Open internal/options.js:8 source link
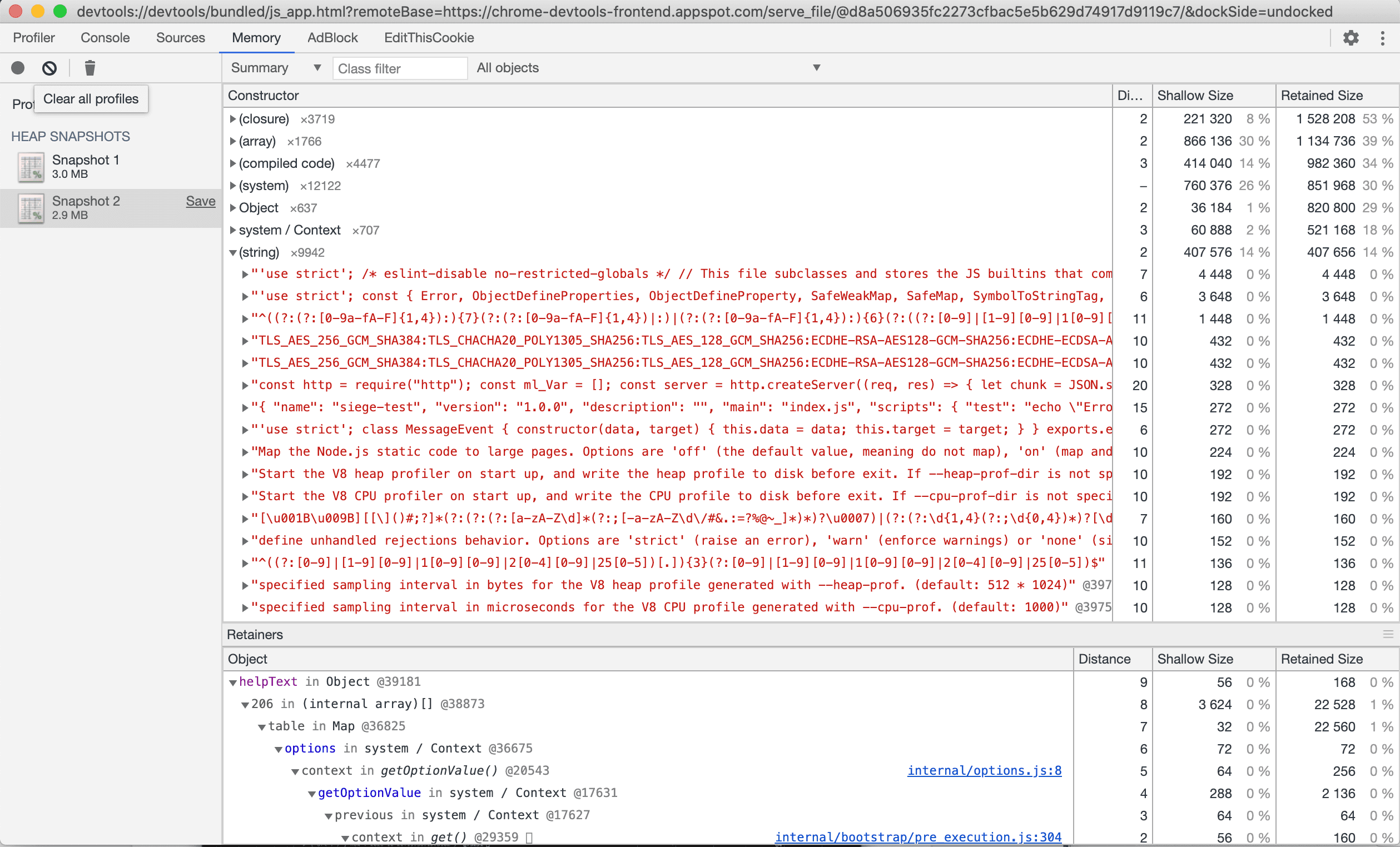 click(984, 770)
